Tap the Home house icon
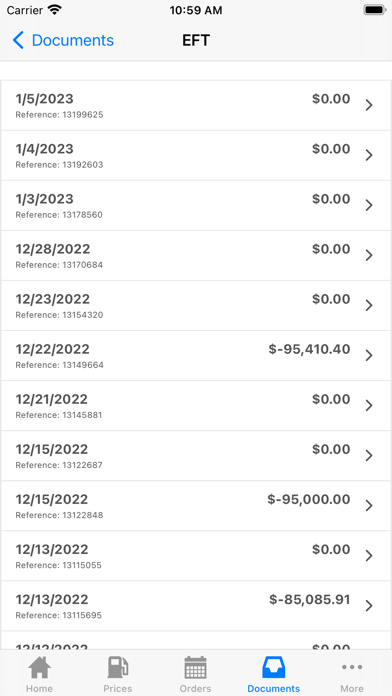The height and width of the screenshot is (696, 392). click(x=39, y=668)
